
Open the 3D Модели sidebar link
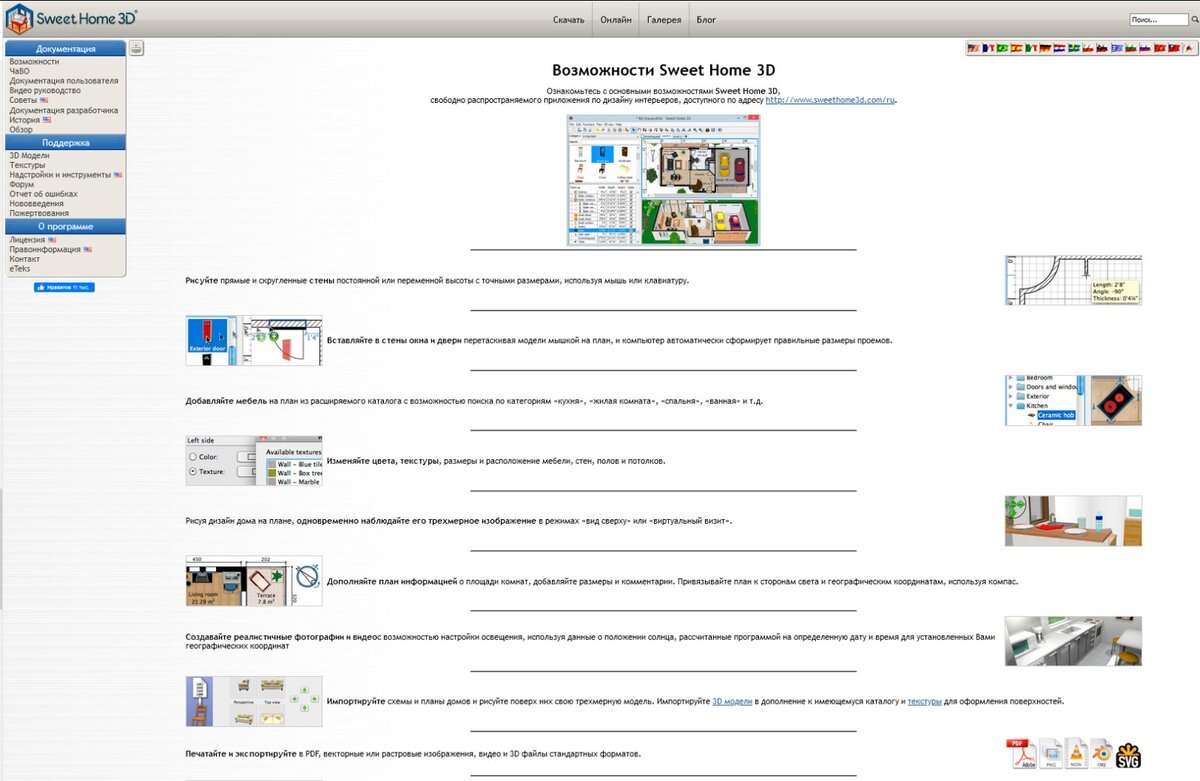(x=29, y=156)
